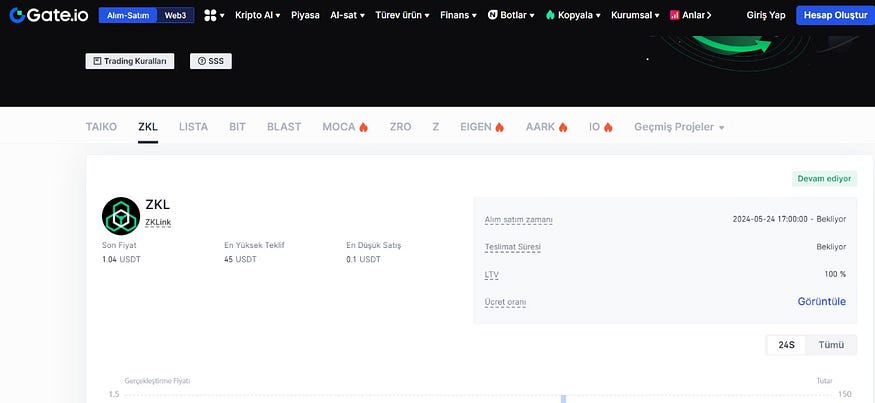Click the Teslimat Süresi label
This screenshot has width=875, height=403.
512,247
